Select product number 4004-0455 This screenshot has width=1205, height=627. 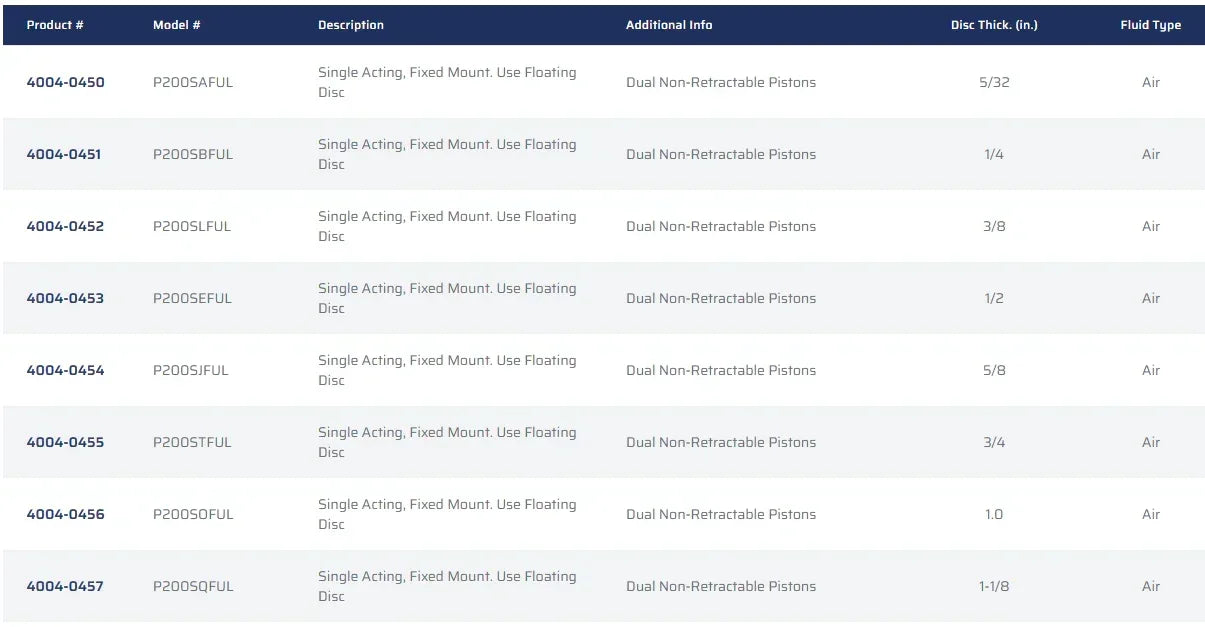(x=65, y=442)
